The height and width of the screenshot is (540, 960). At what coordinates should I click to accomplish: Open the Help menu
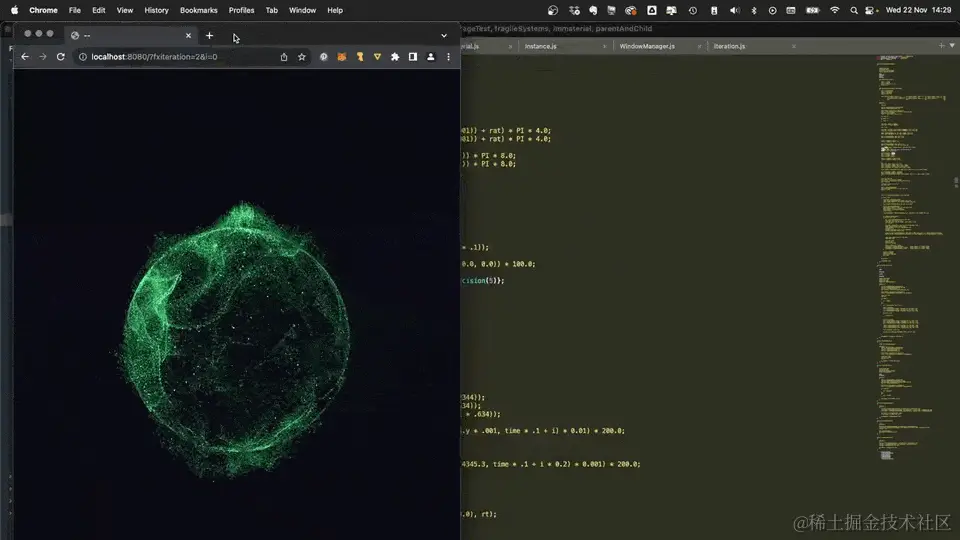coord(335,10)
